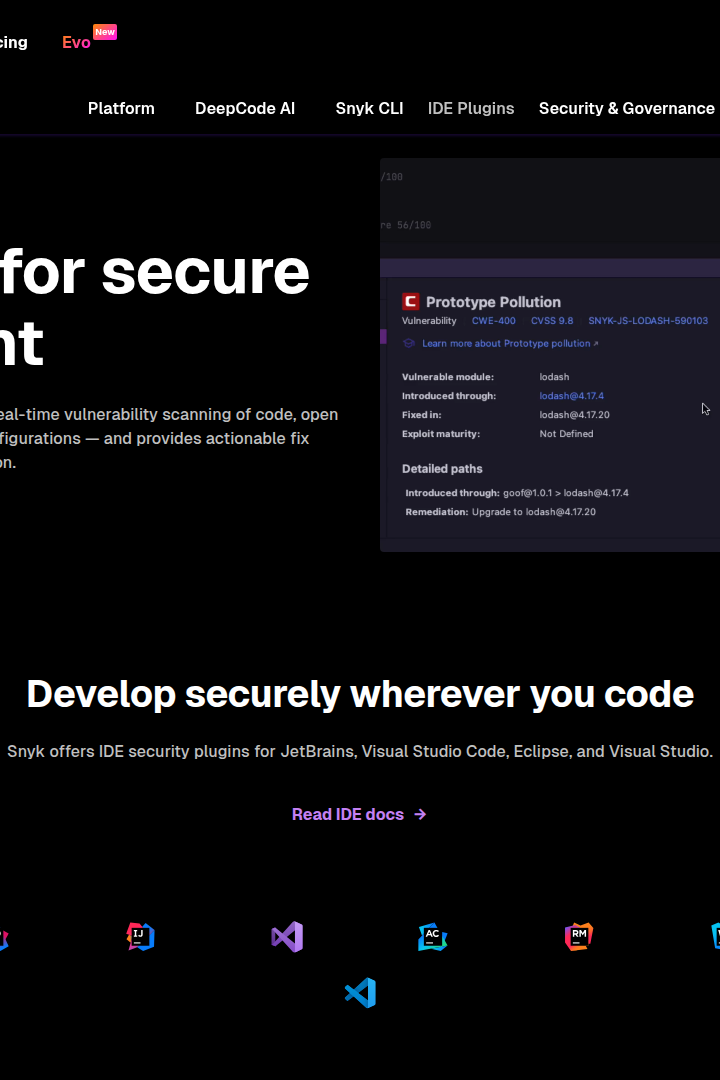
Task: Click the CVSS 9.8 link
Action: [552, 320]
